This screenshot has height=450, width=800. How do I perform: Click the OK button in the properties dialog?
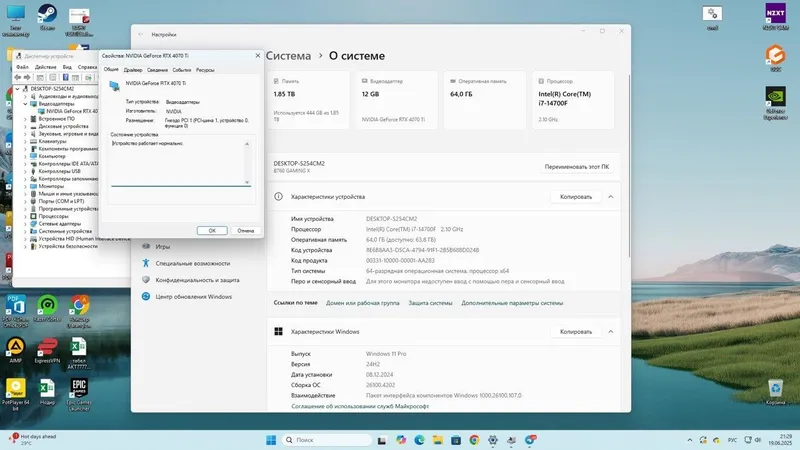[x=212, y=231]
